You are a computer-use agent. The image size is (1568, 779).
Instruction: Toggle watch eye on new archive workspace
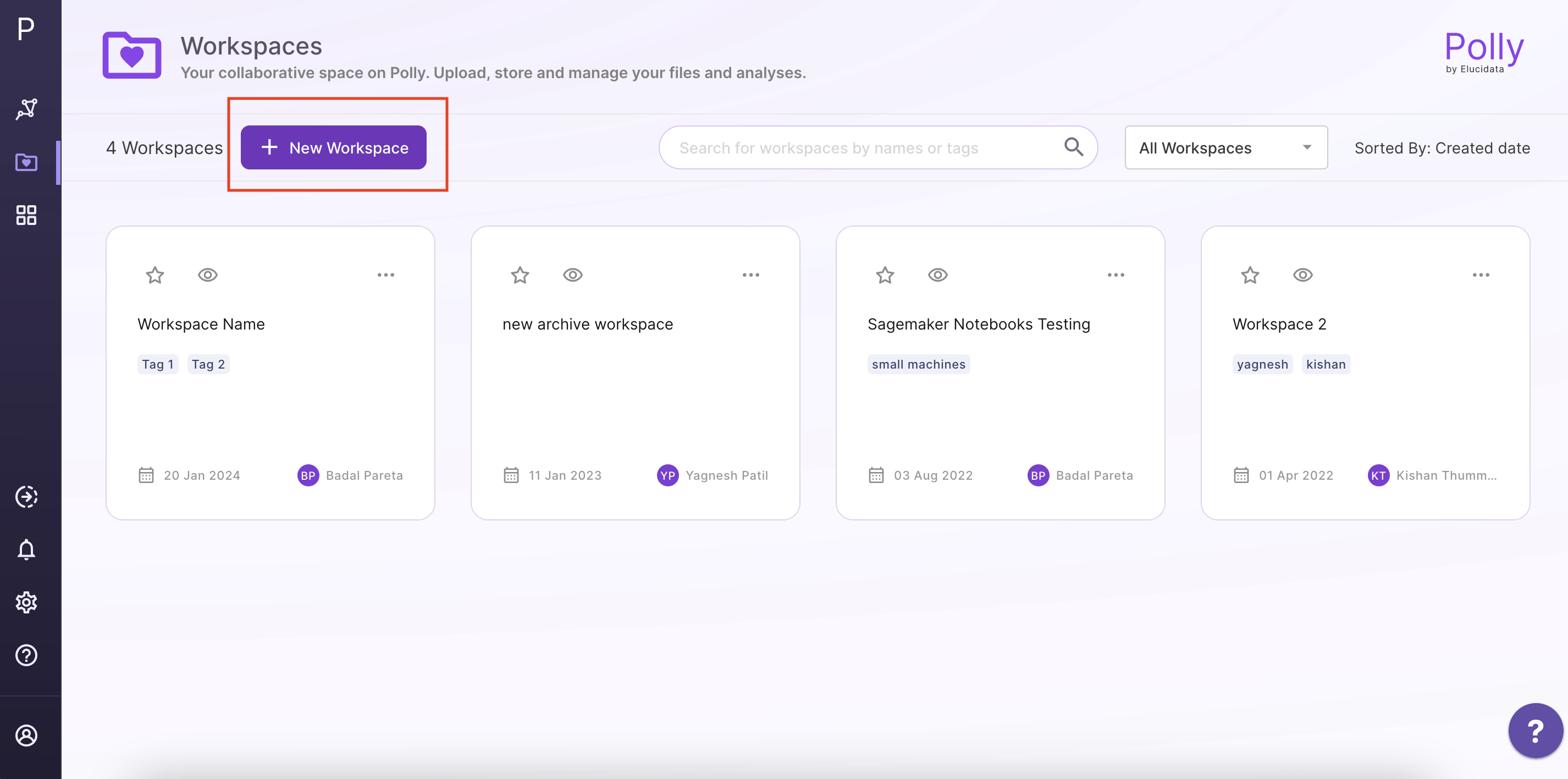573,275
